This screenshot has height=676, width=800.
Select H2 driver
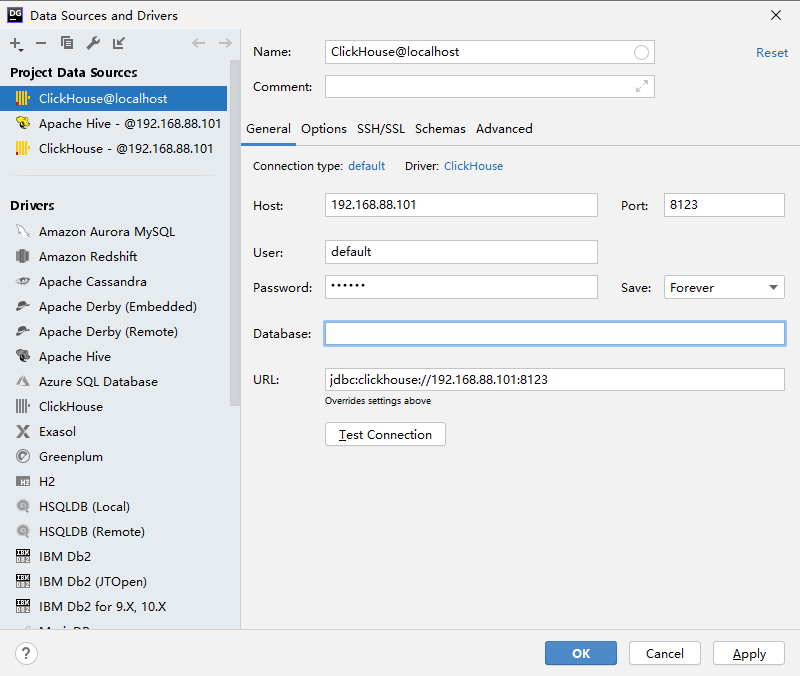click(x=113, y=482)
